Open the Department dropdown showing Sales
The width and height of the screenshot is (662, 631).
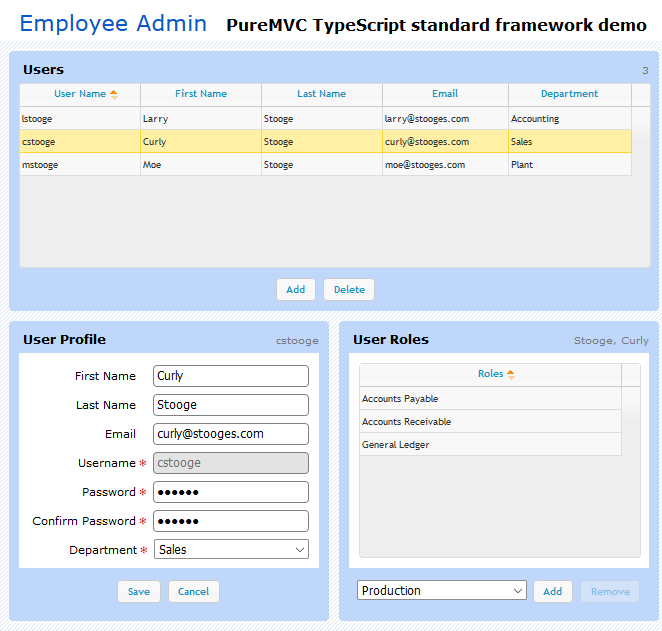[231, 550]
